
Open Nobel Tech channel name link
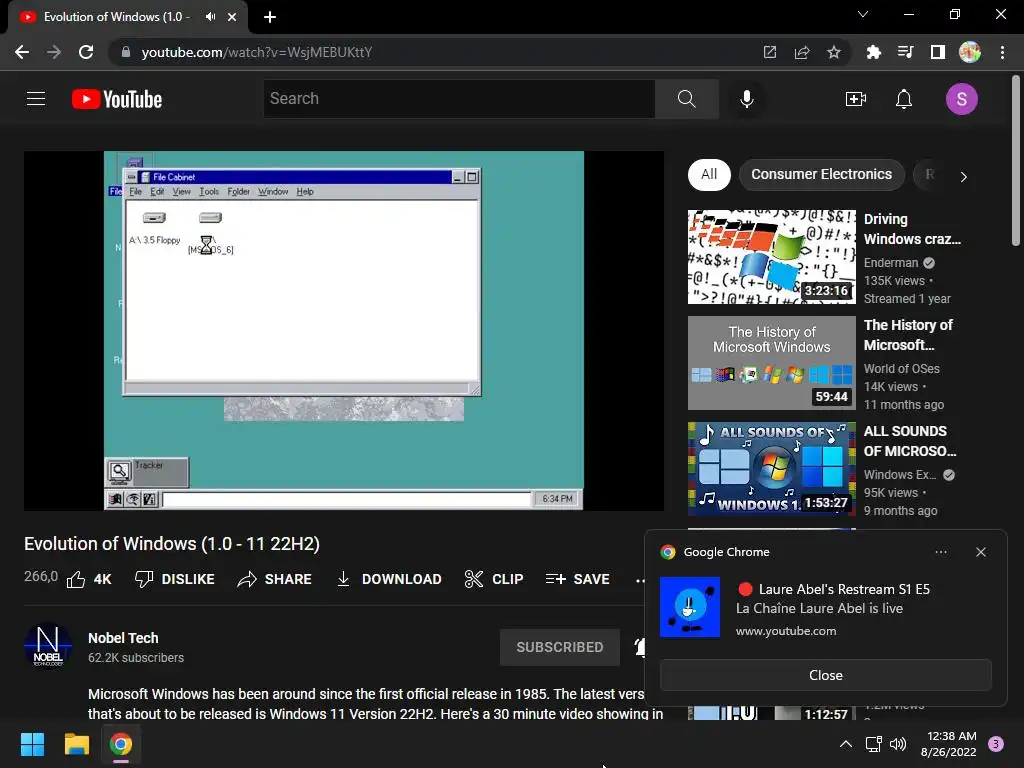tap(123, 638)
